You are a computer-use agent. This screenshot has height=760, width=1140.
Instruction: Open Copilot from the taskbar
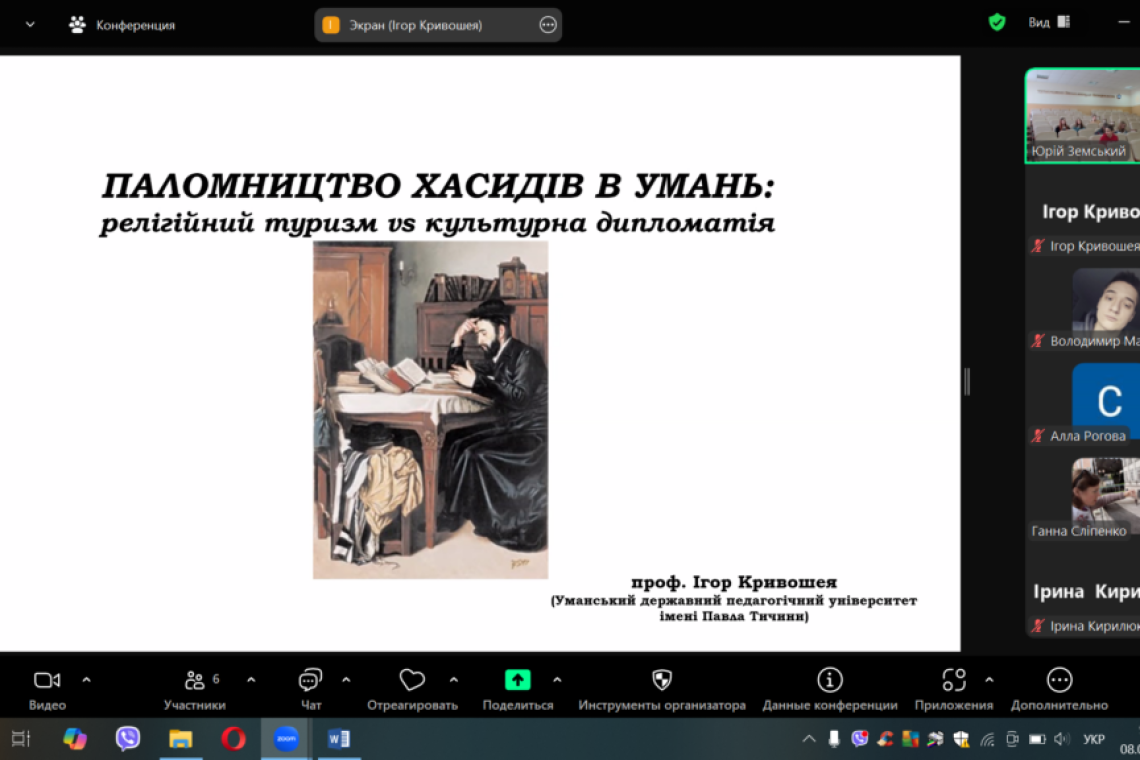point(75,739)
